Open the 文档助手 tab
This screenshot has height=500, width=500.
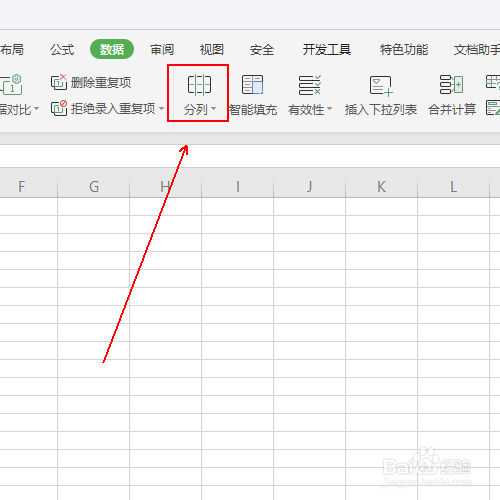[x=477, y=50]
